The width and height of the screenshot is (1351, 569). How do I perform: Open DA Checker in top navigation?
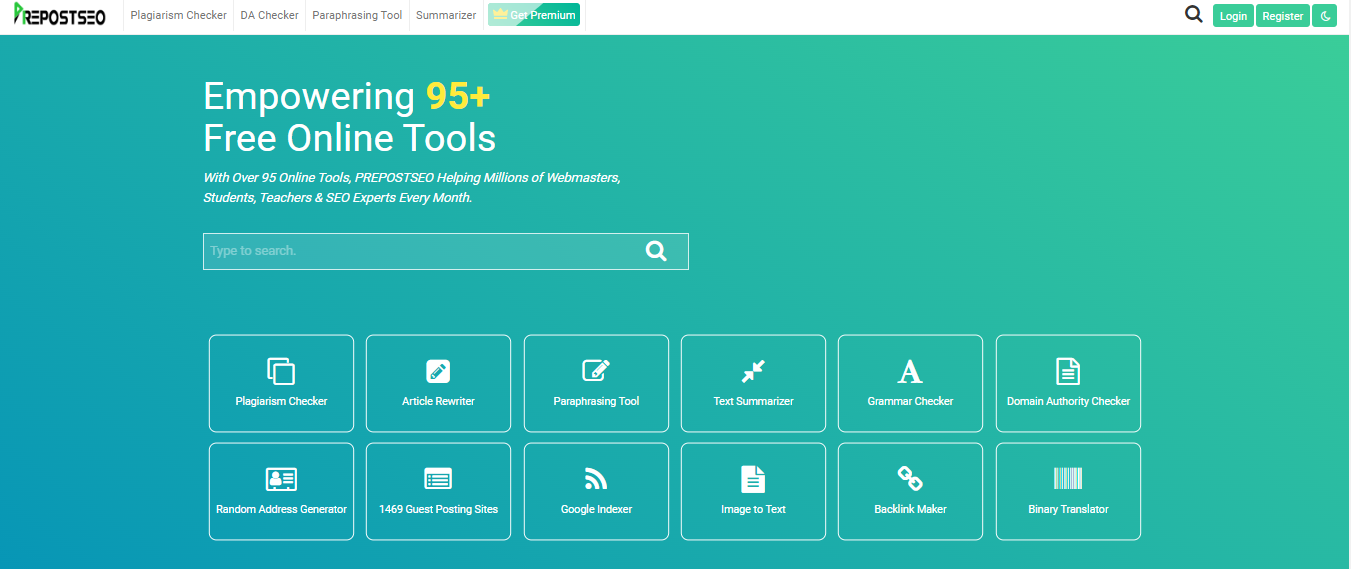(270, 15)
